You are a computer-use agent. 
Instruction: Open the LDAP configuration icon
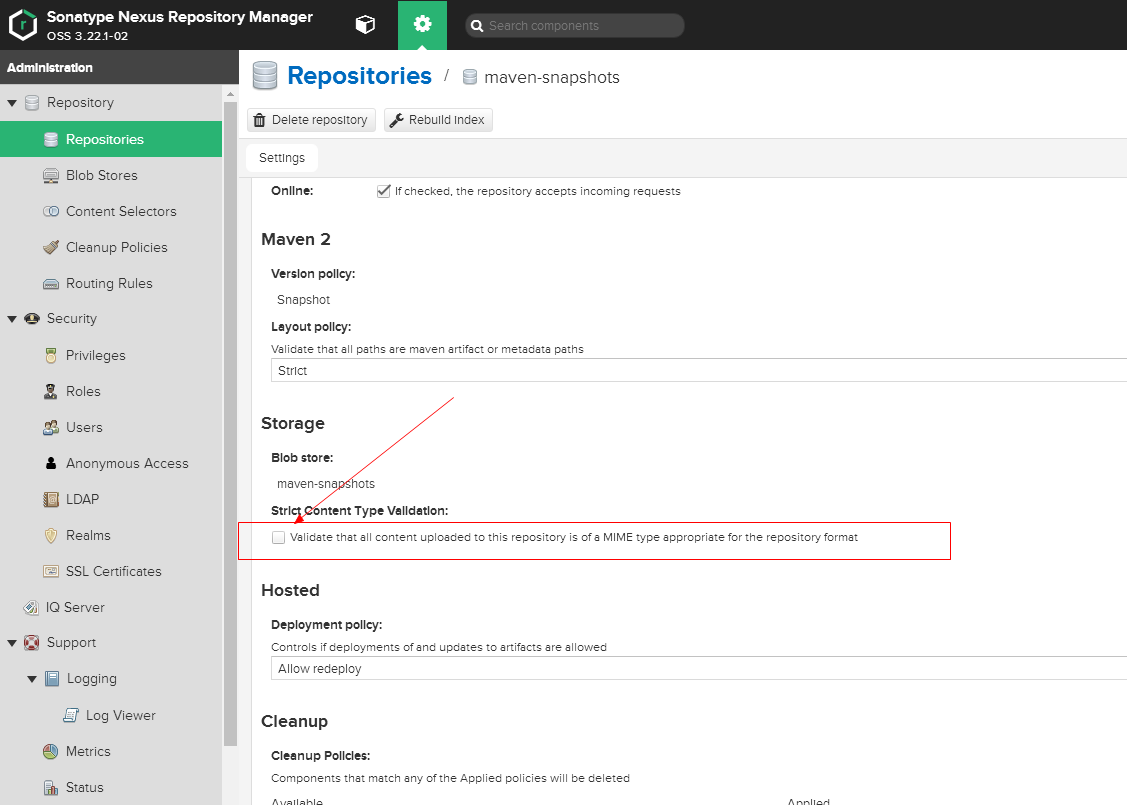pos(48,499)
